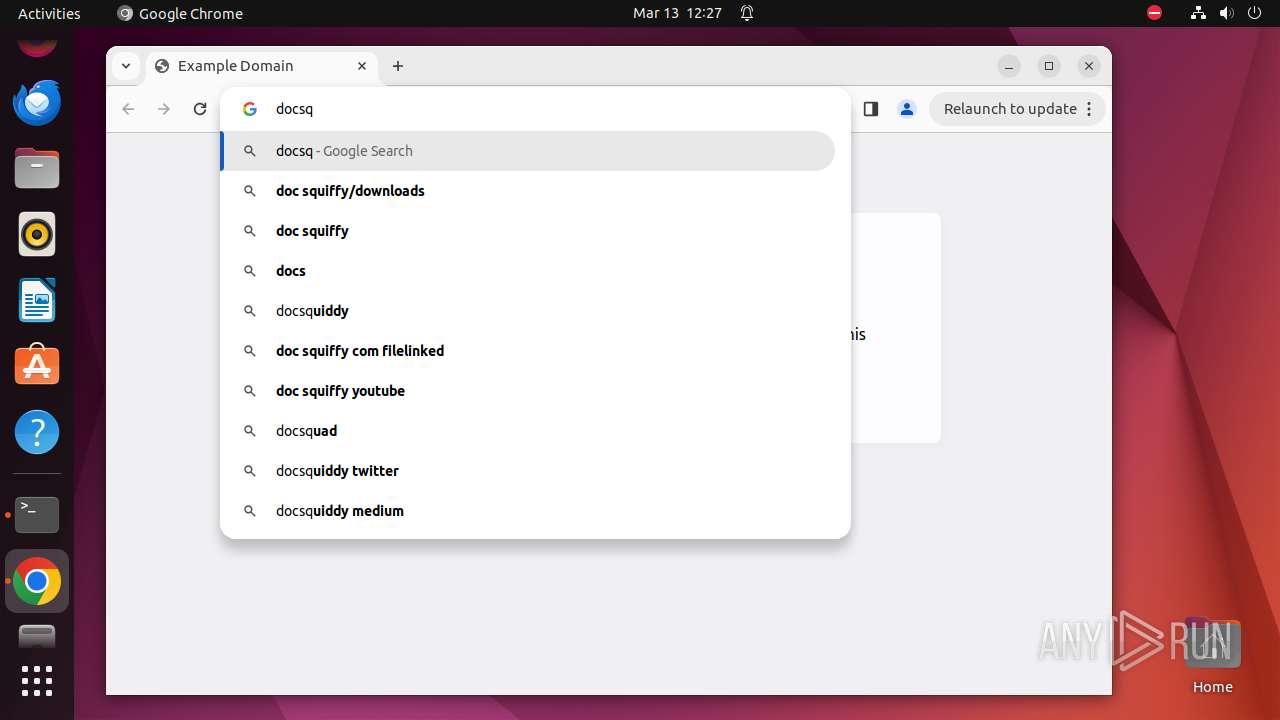Screen dimensions: 1280x720
Task: Open Terminal from the dock
Action: pos(37,514)
